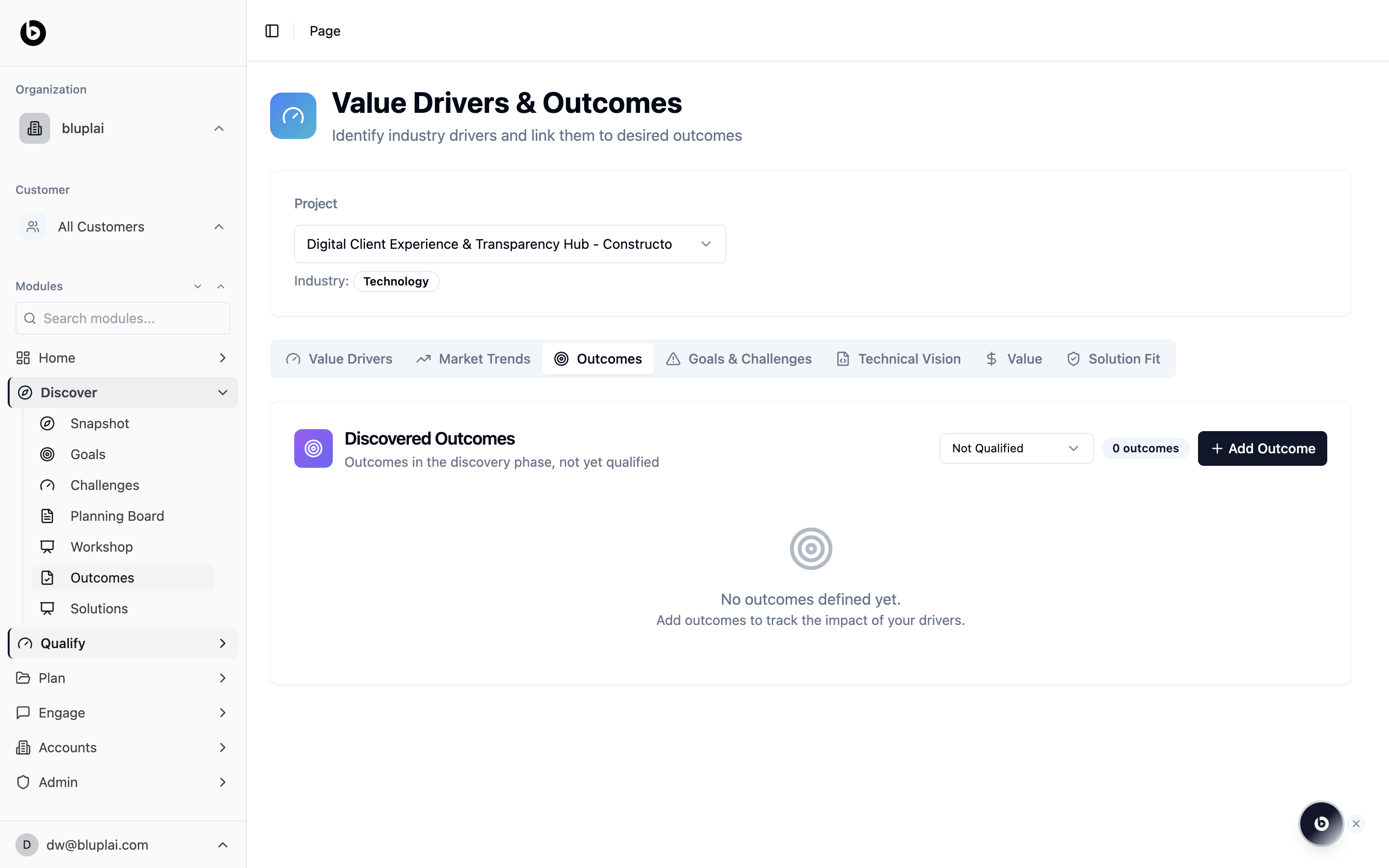Image resolution: width=1389 pixels, height=868 pixels.
Task: Open the Not Qualified status dropdown
Action: point(1015,448)
